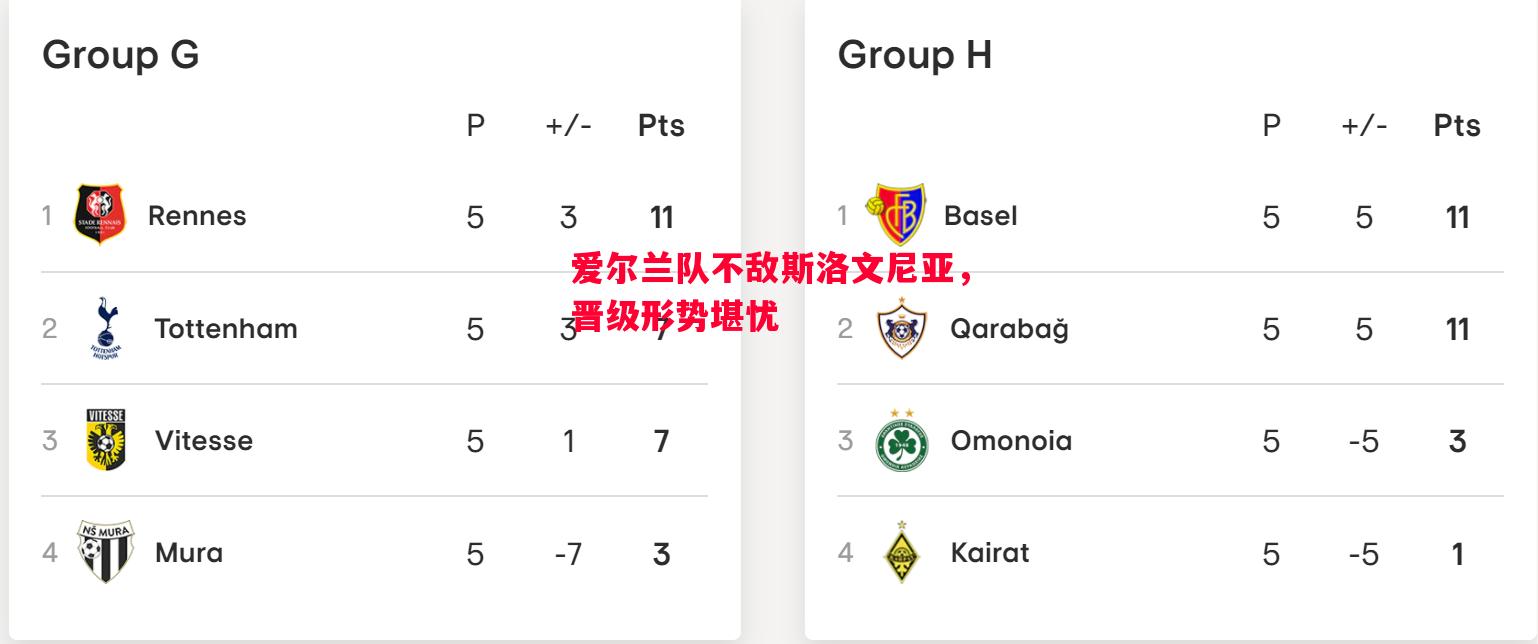Click the Qarabağ club badge
The height and width of the screenshot is (644, 1538).
click(901, 328)
